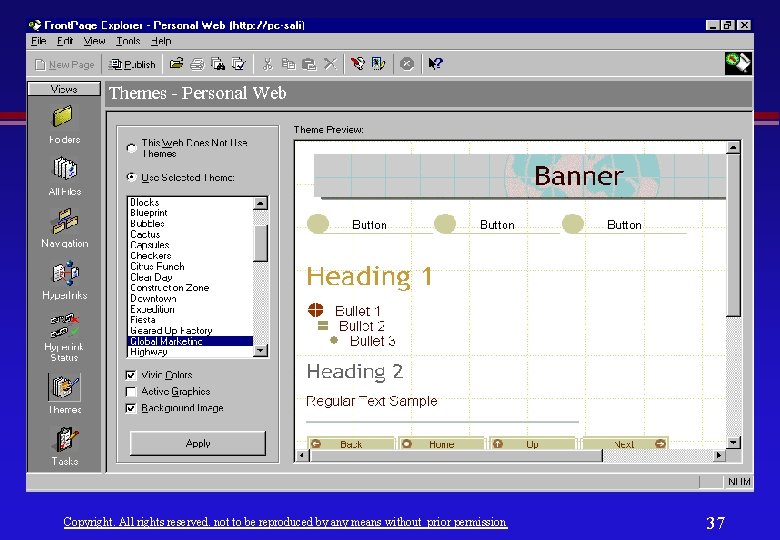Open the Help menu
The width and height of the screenshot is (780, 540).
click(161, 41)
